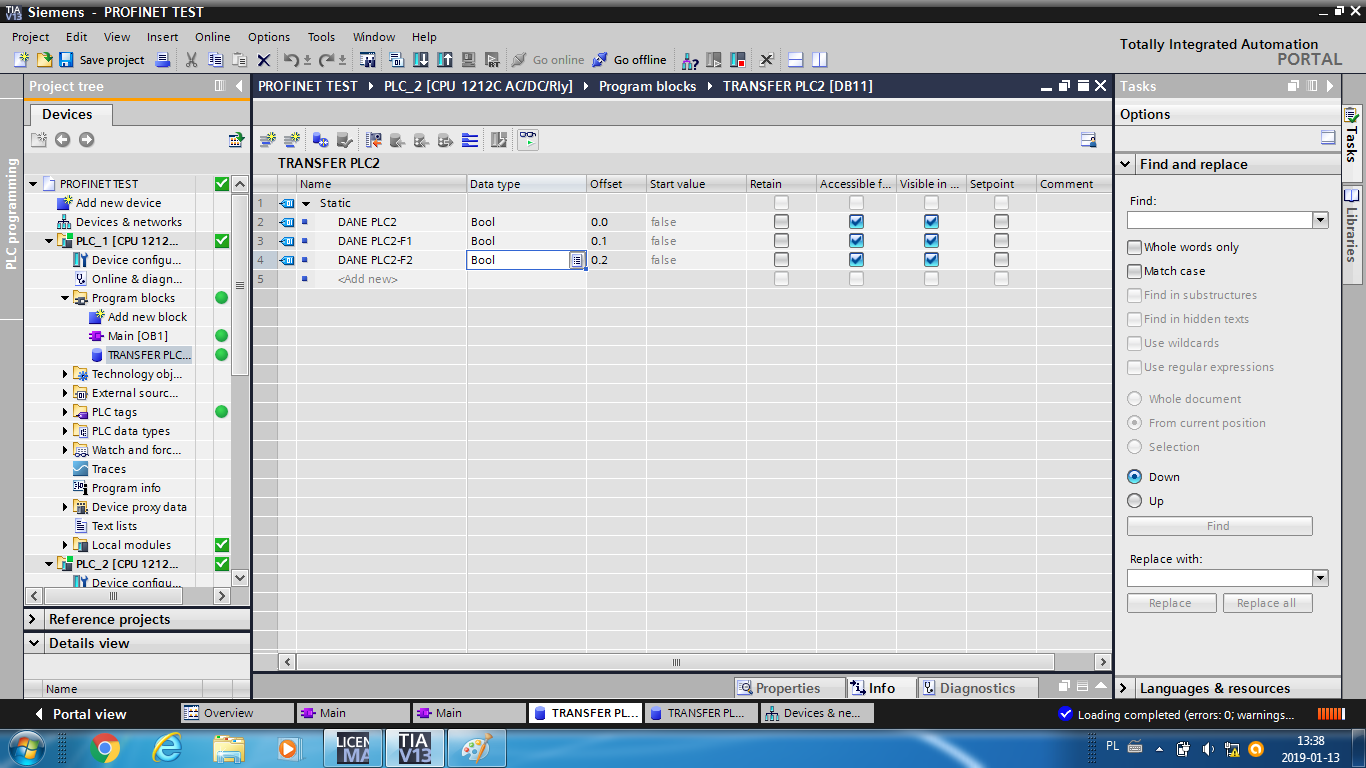Click the Find text input field
Image resolution: width=1366 pixels, height=768 pixels.
[x=1219, y=220]
